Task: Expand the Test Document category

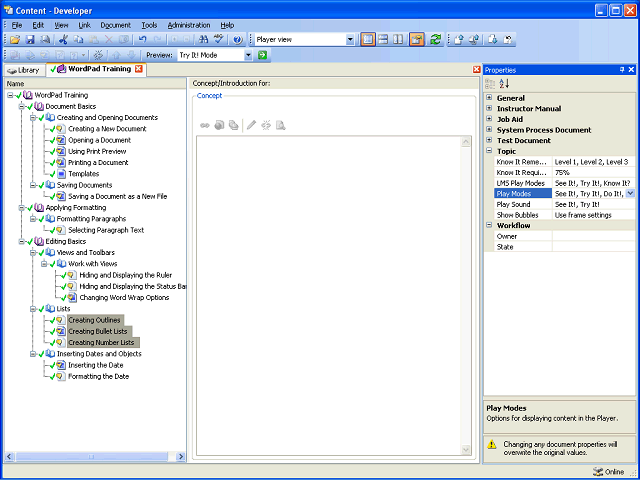Action: [x=489, y=140]
